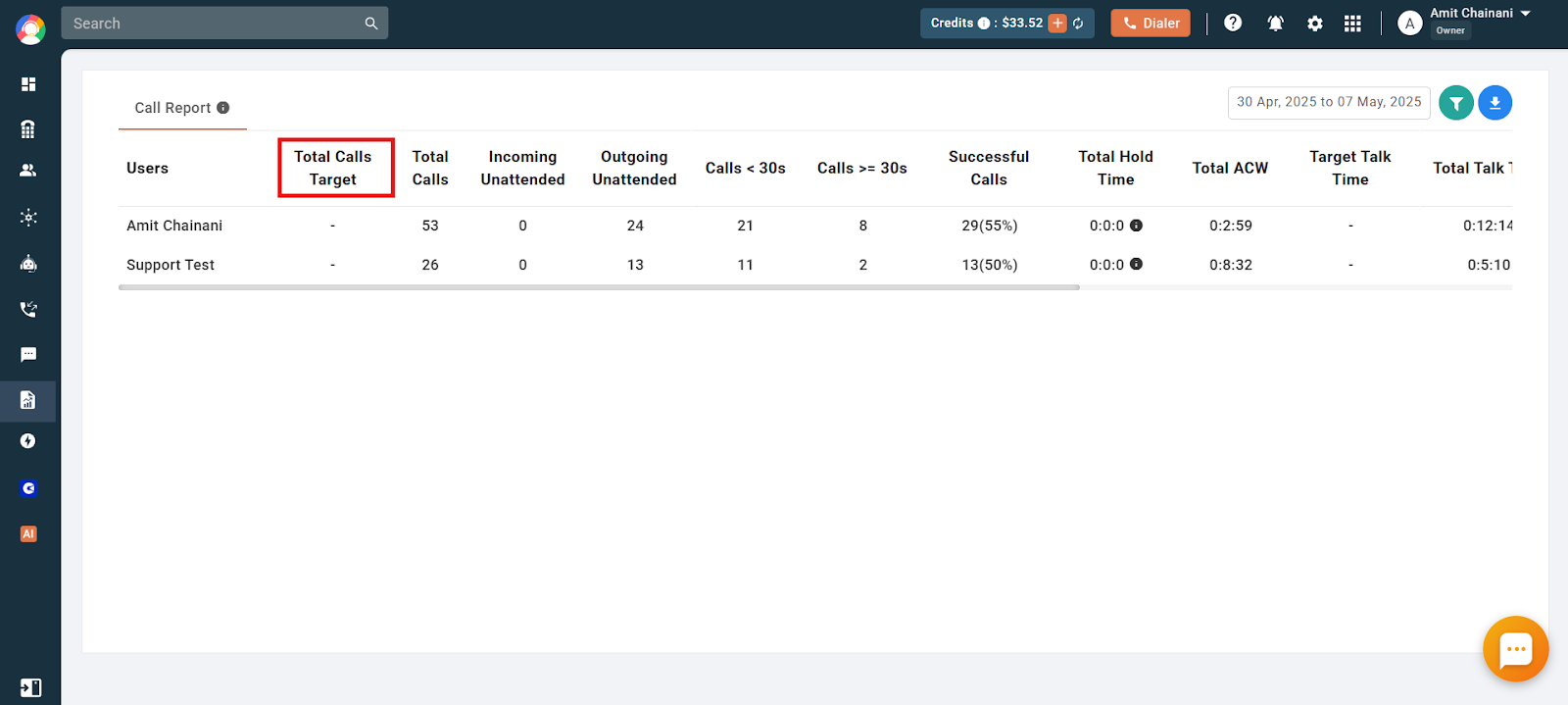Click the 0:8:32 Total ACW value

click(x=1231, y=265)
